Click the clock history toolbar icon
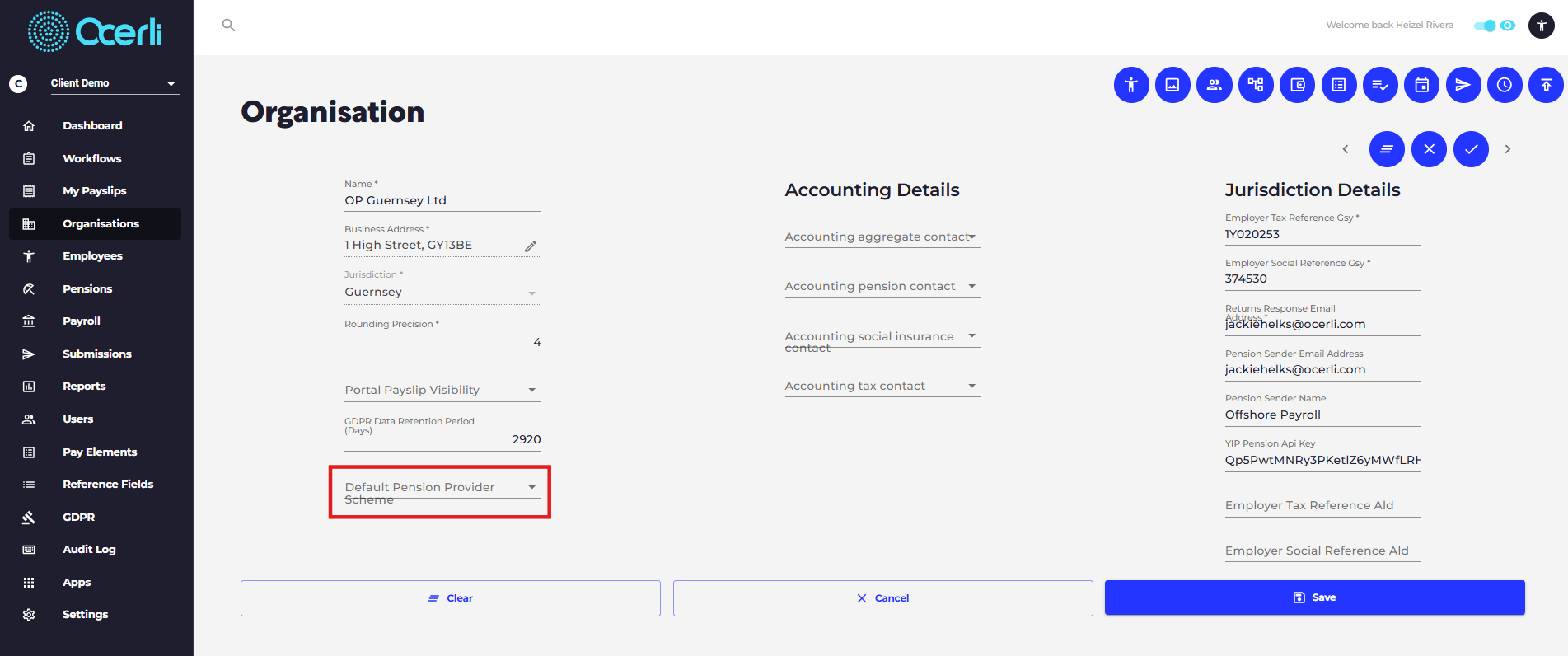This screenshot has width=1568, height=656. 1505,85
